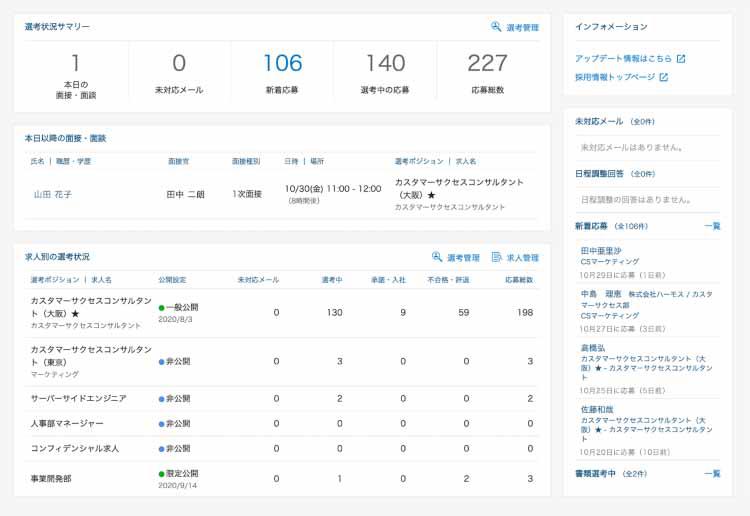Click 選考中 value 2 for サーバーサイドエンジニア
Viewport: 750px width, 516px height.
coord(340,398)
